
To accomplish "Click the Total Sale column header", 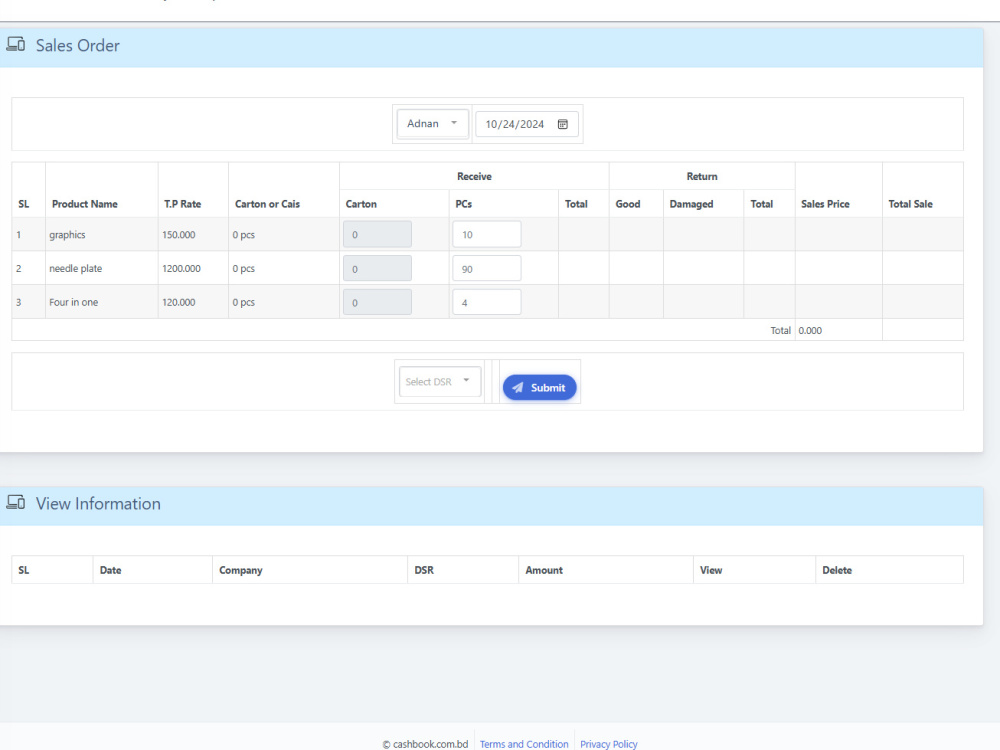I will point(910,204).
